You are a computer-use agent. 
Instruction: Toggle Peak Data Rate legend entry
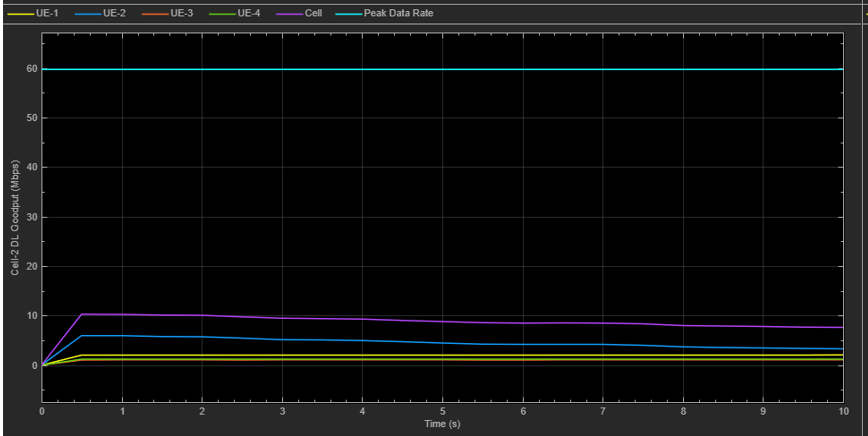click(x=385, y=13)
